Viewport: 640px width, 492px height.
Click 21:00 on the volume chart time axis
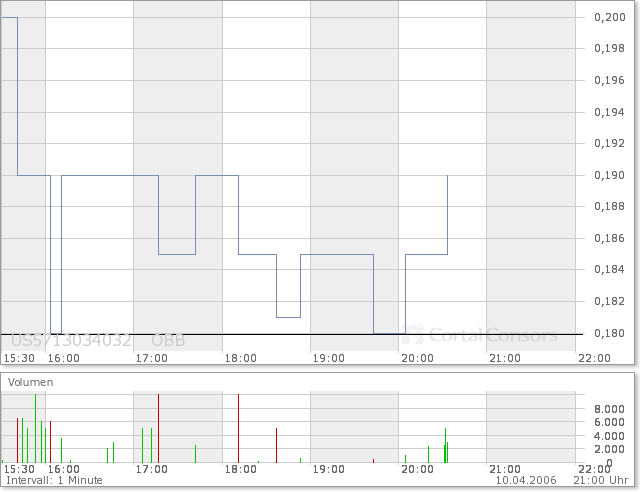click(505, 469)
